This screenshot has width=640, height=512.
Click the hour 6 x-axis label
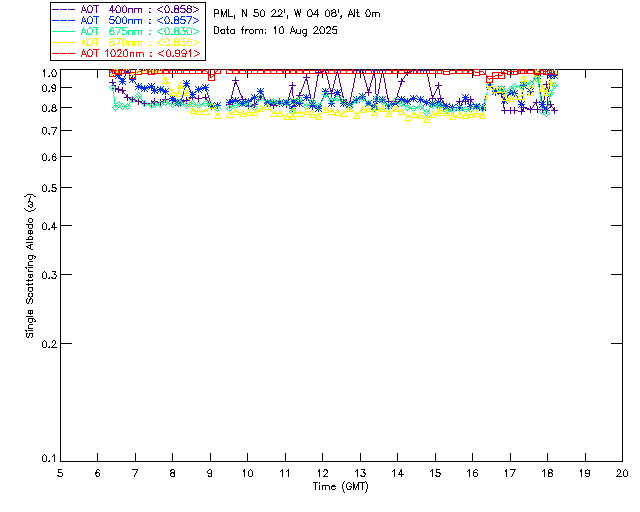(98, 473)
